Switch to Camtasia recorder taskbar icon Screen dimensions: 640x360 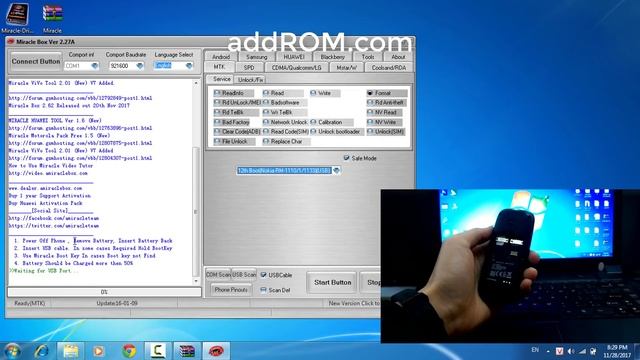tap(158, 351)
